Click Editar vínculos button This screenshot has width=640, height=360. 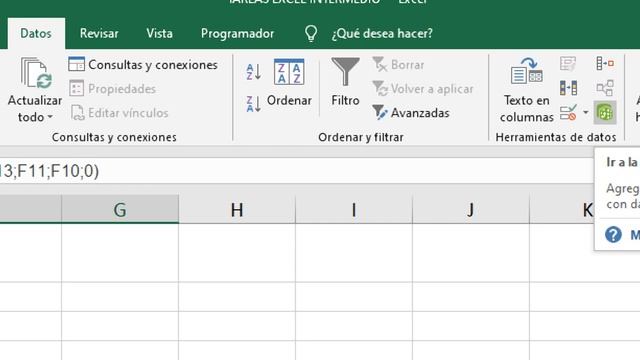119,113
